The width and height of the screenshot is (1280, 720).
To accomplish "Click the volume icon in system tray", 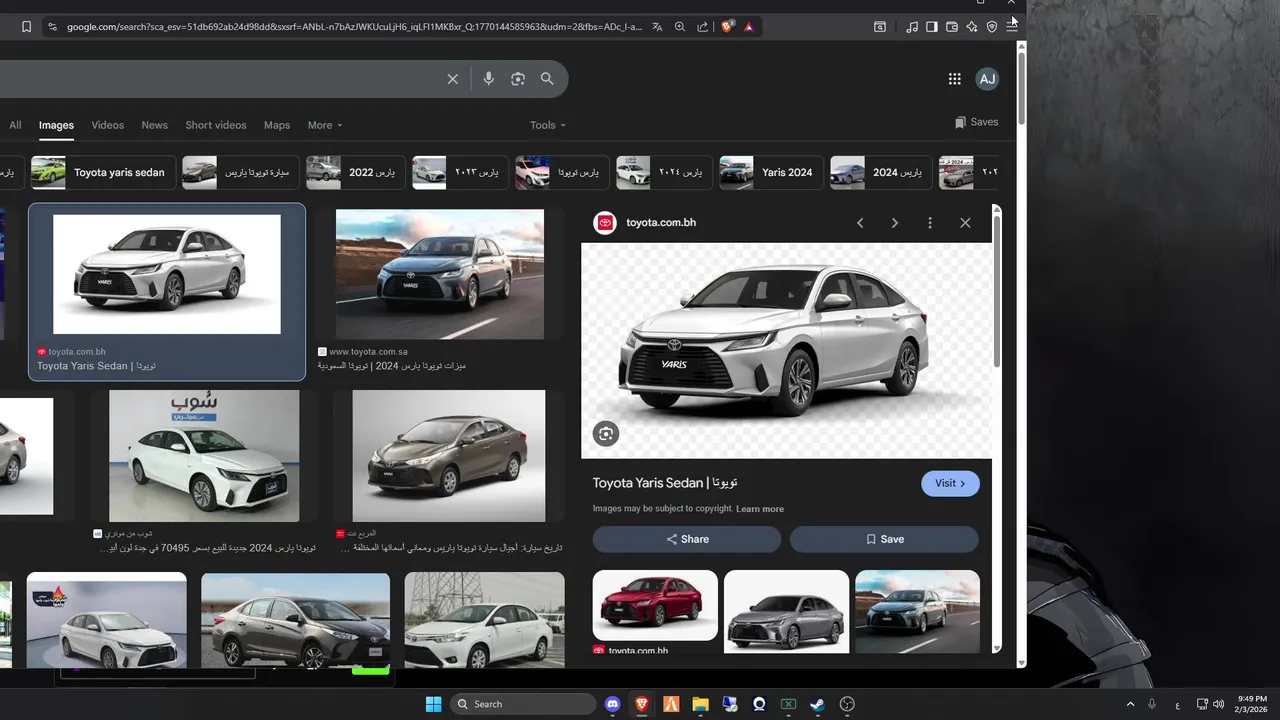I will (1218, 704).
